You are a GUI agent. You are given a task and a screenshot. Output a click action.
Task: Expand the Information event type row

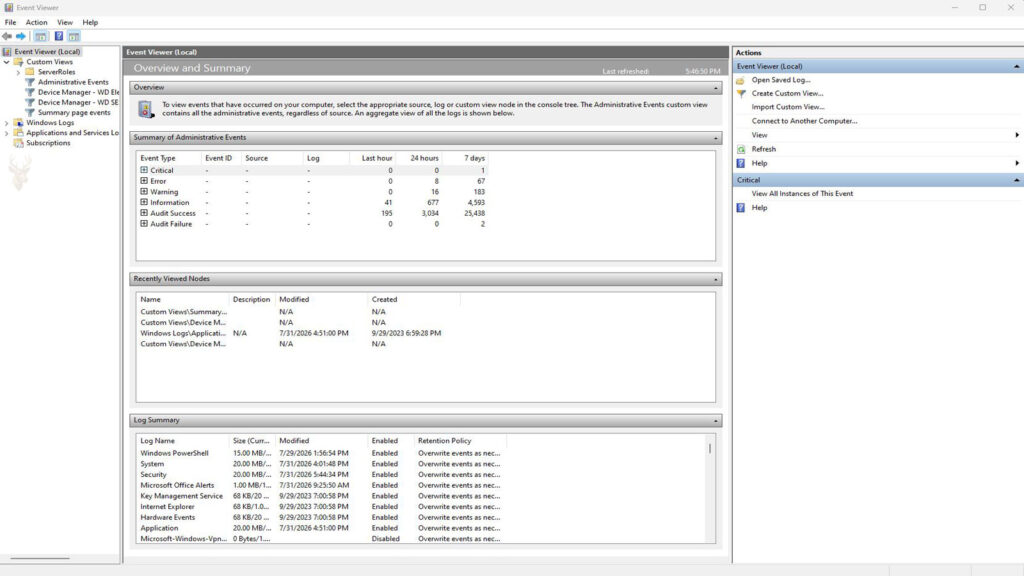point(144,202)
